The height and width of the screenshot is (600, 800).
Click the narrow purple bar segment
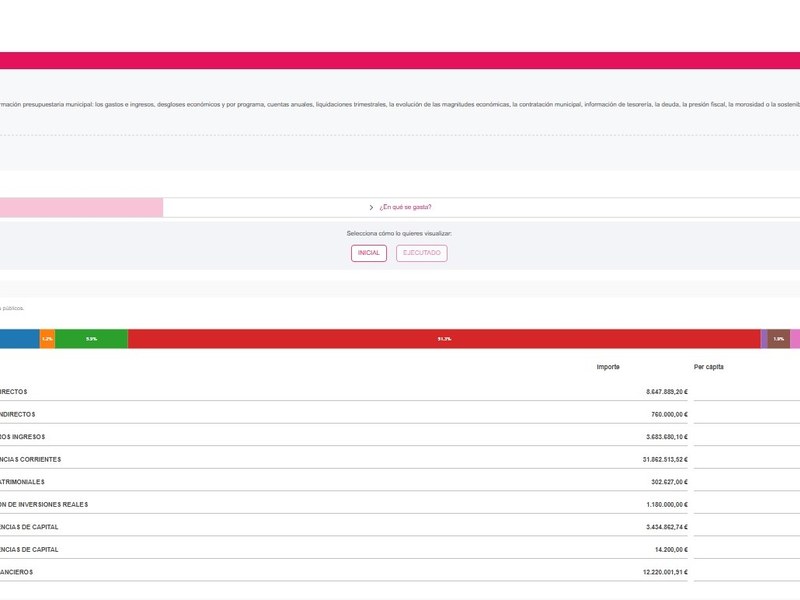point(764,339)
